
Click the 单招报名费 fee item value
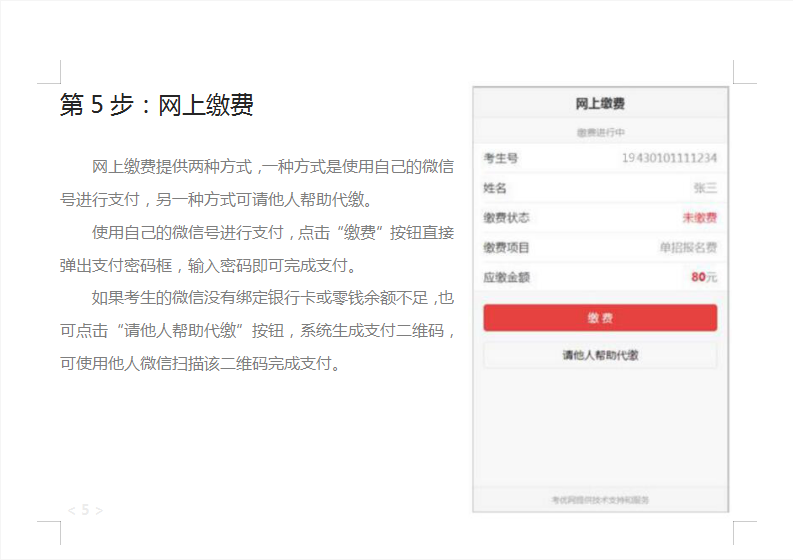coord(687,247)
